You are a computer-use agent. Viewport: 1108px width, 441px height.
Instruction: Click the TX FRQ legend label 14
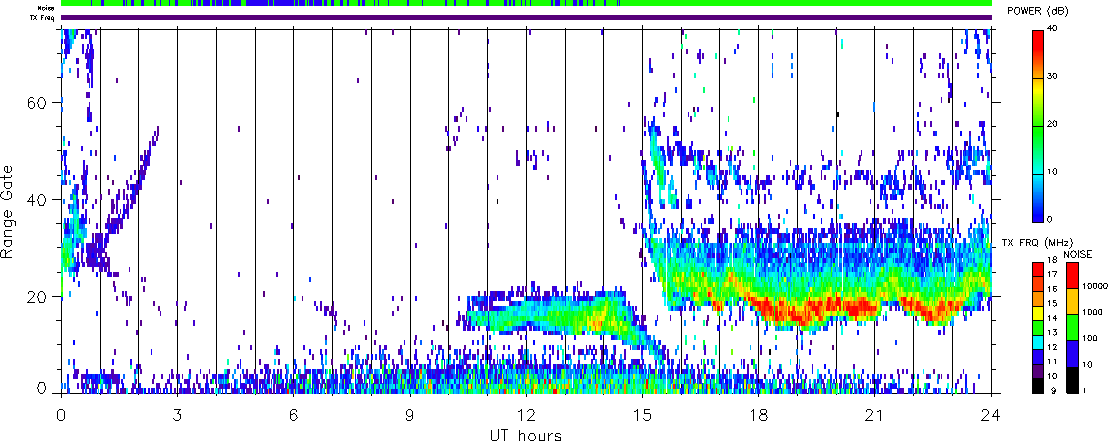point(1054,319)
